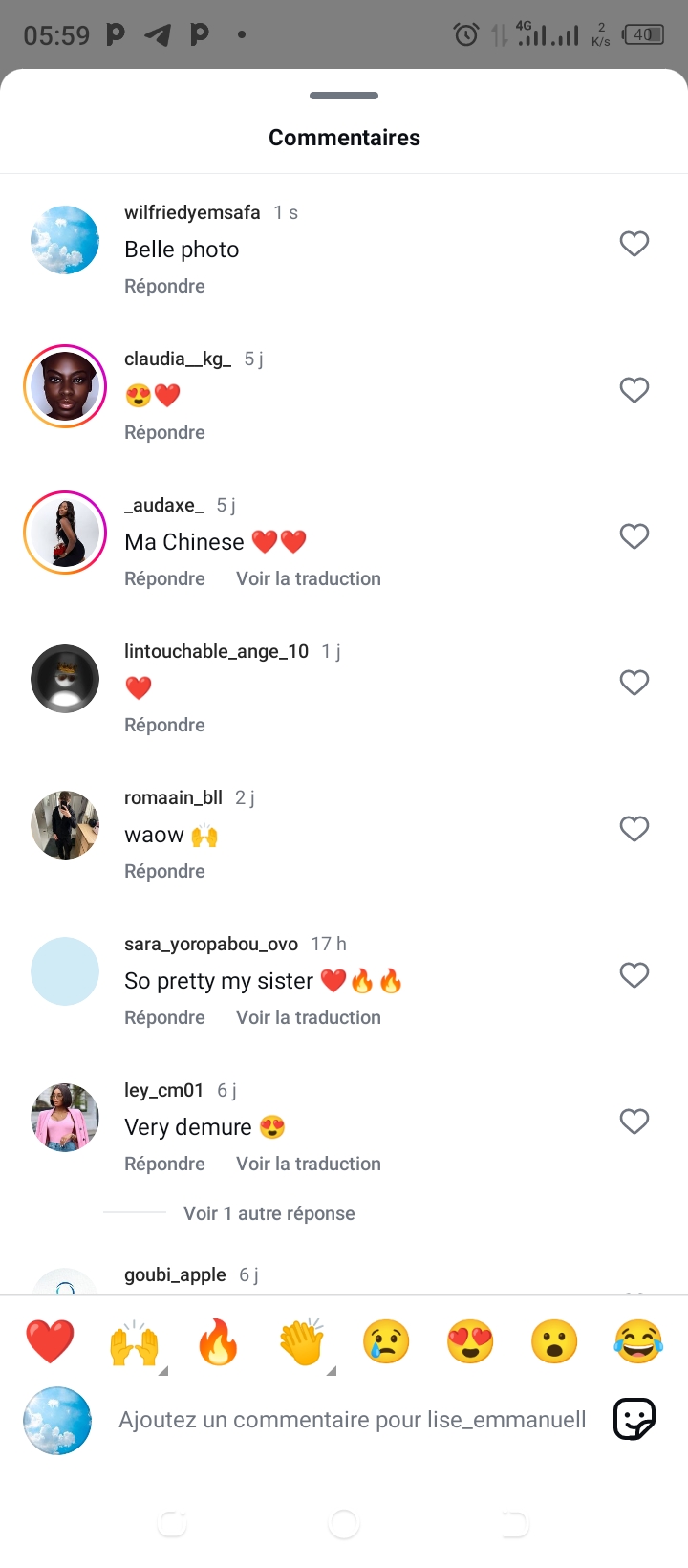Open the sticker picker icon

pyautogui.click(x=634, y=1419)
